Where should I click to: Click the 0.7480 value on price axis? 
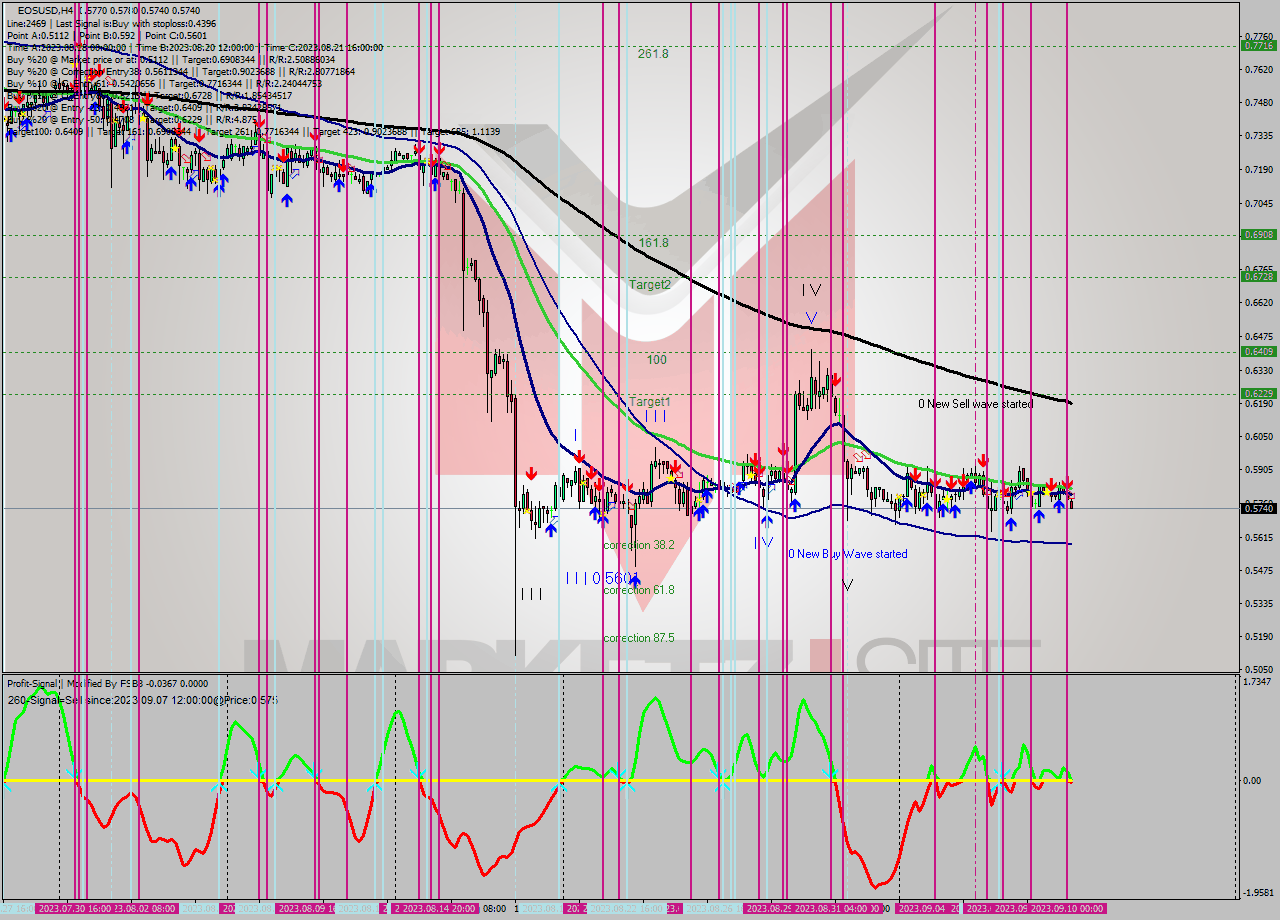click(1258, 102)
